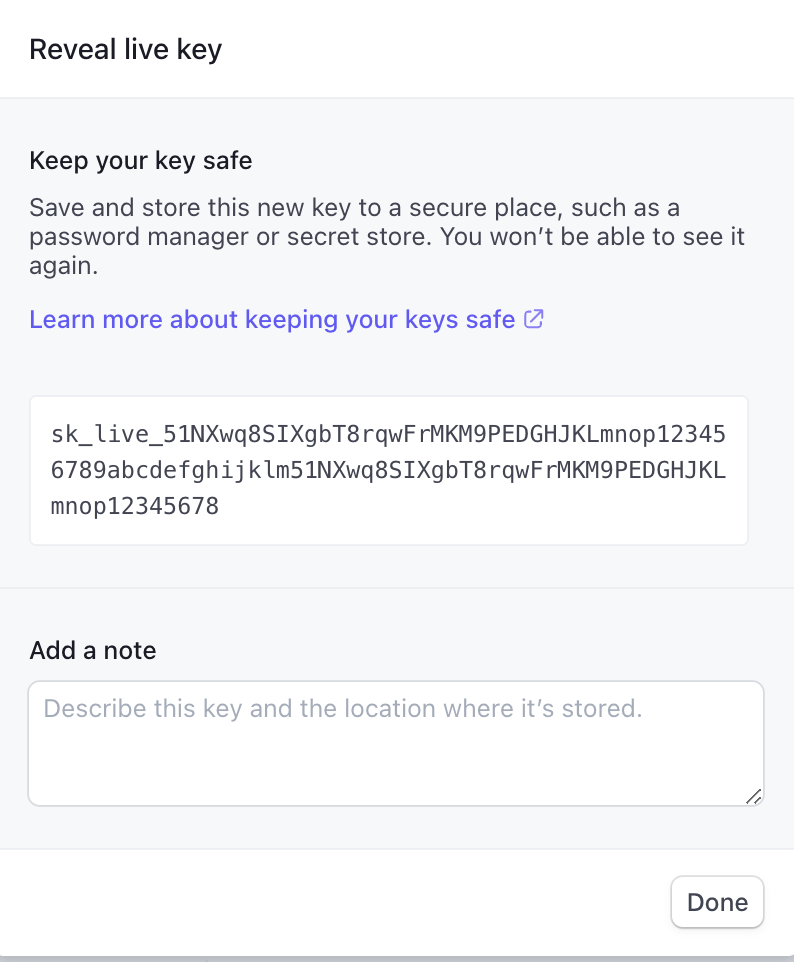Grab the note textarea resize handle
Image resolution: width=794 pixels, height=962 pixels.
pyautogui.click(x=753, y=796)
